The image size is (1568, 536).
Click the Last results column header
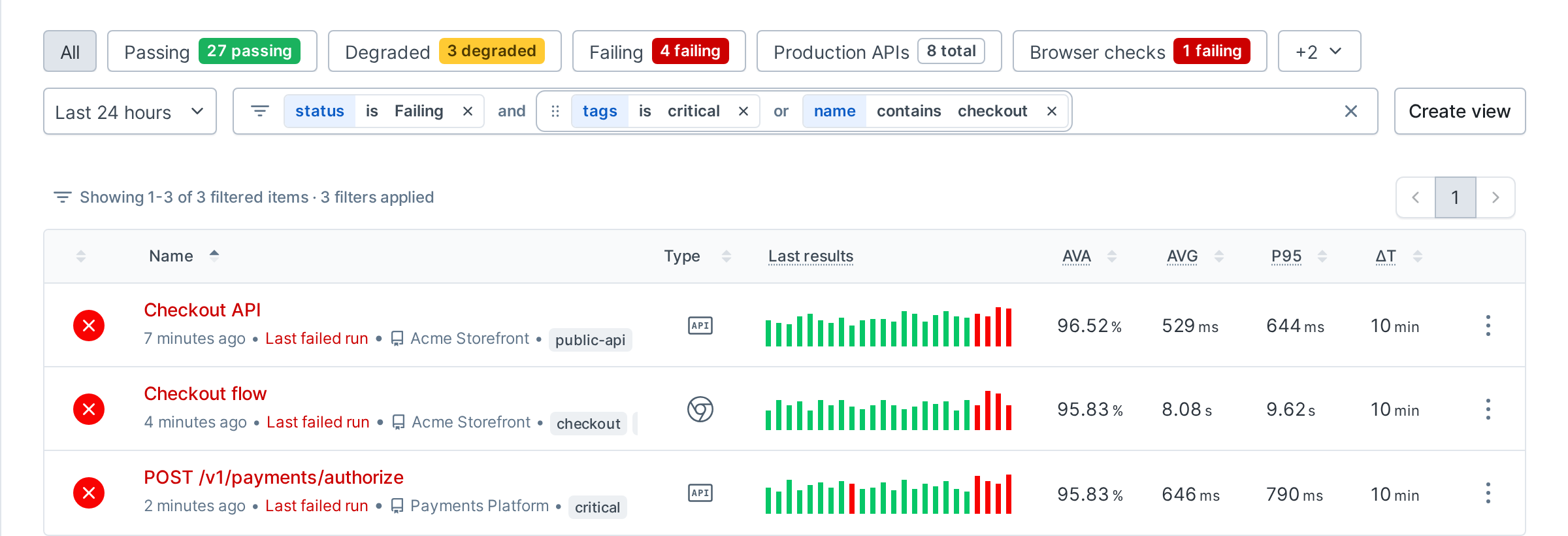tap(811, 256)
